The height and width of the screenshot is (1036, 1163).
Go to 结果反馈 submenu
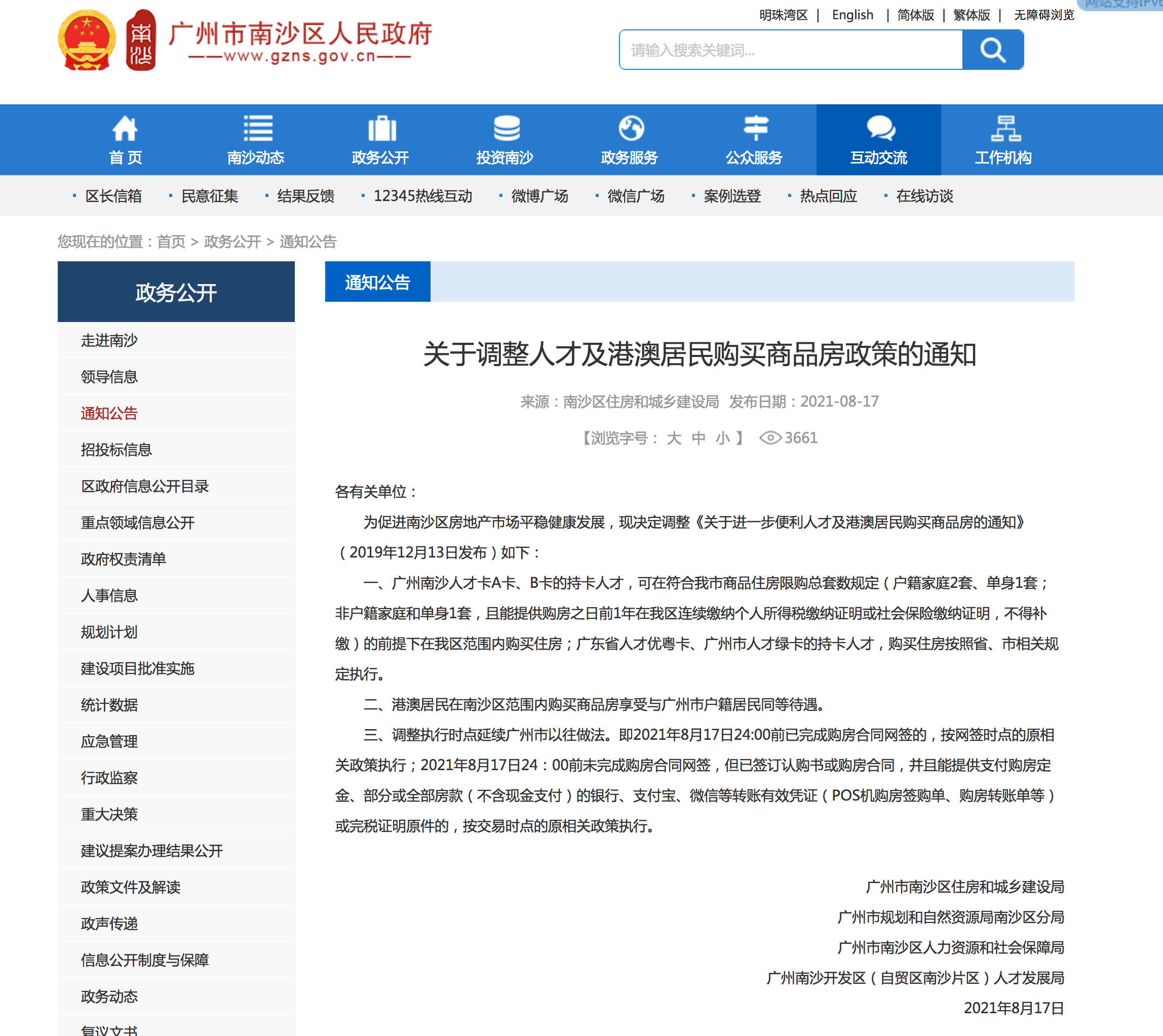(x=306, y=196)
